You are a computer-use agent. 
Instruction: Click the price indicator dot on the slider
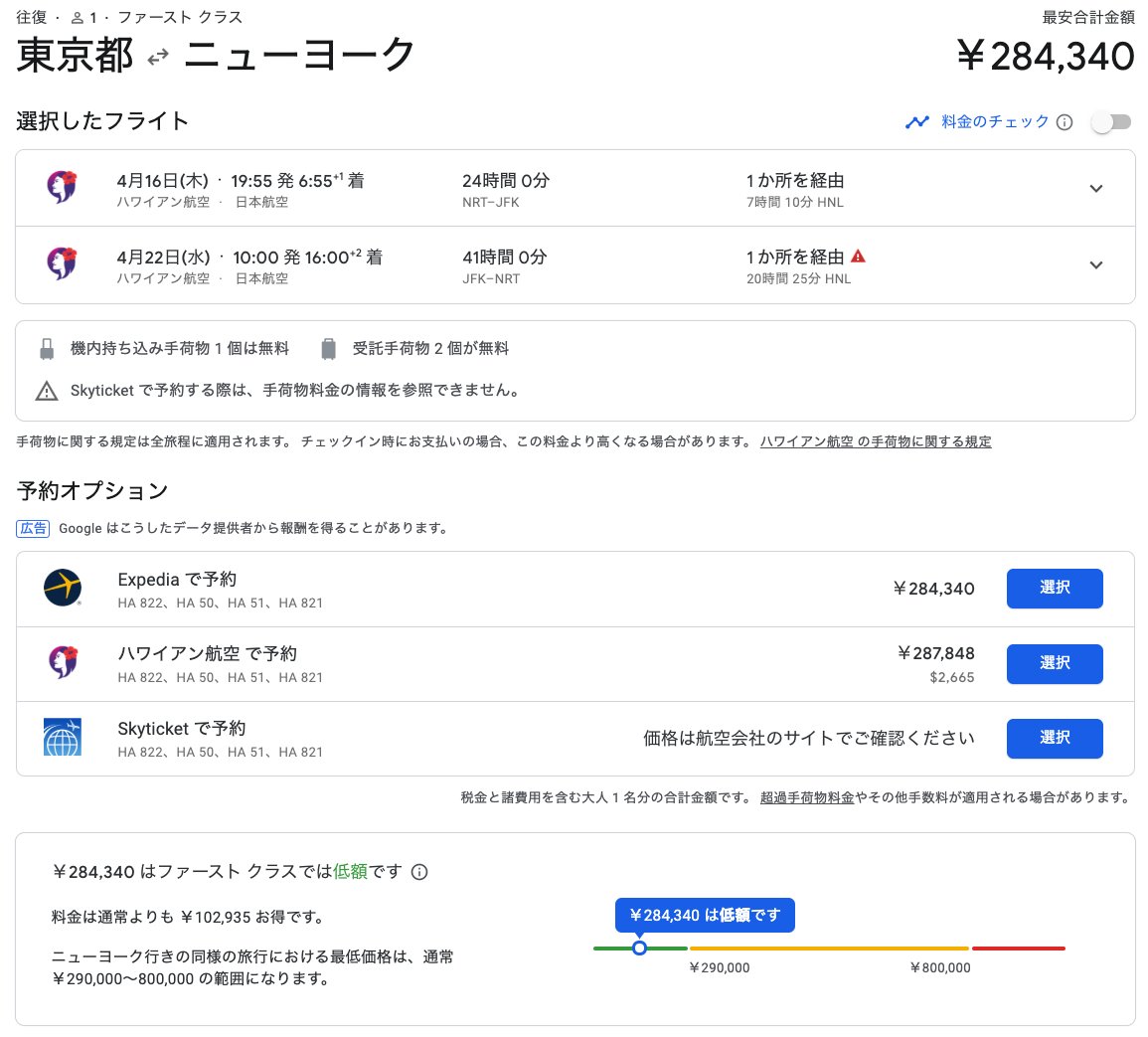(x=639, y=948)
